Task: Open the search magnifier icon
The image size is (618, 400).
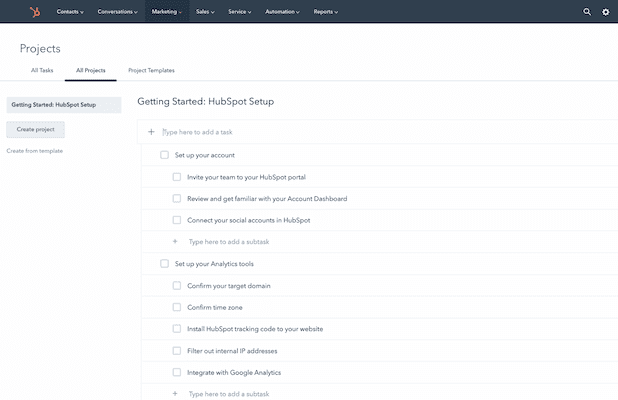Action: tap(587, 12)
